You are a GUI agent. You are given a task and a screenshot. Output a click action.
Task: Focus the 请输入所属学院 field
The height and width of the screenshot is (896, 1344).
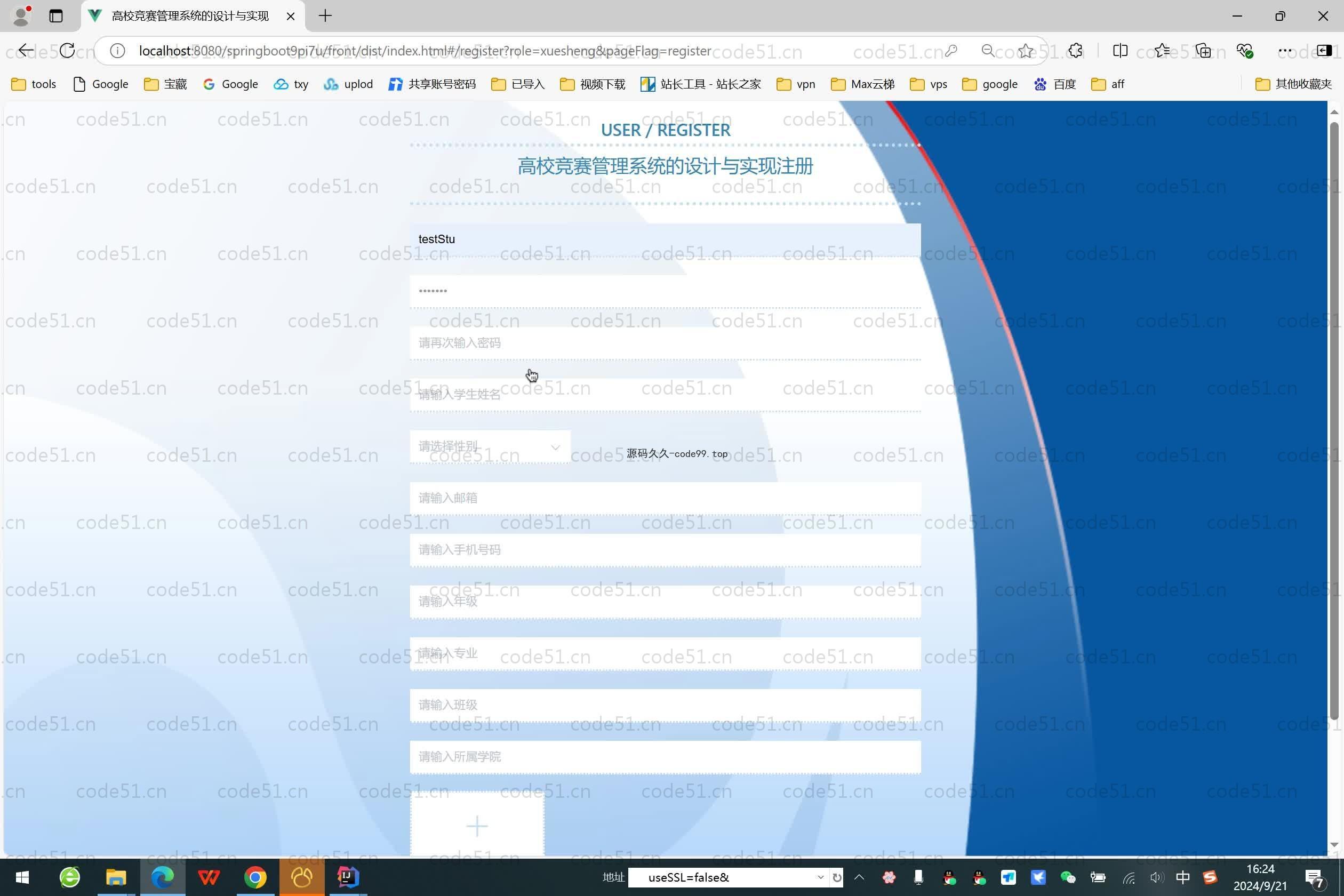665,757
